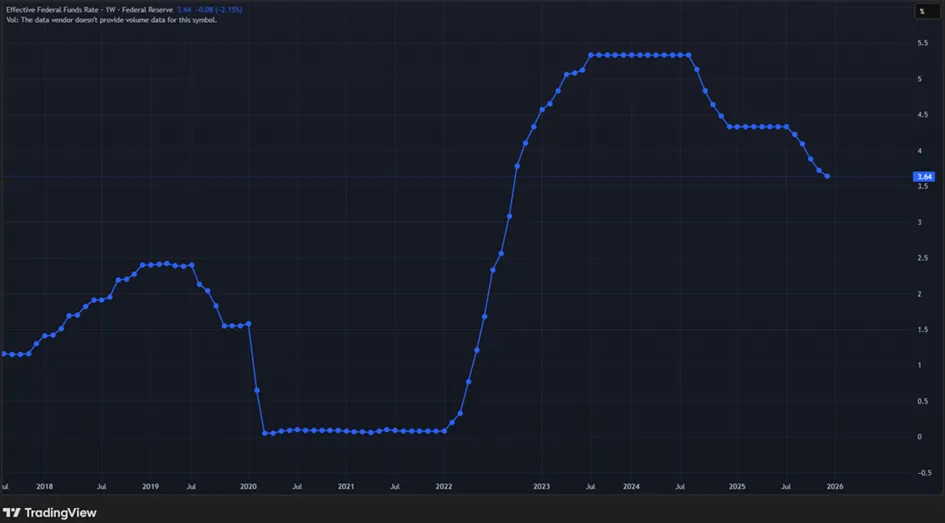The width and height of the screenshot is (945, 523).
Task: Click the 2022 time axis label
Action: click(444, 486)
